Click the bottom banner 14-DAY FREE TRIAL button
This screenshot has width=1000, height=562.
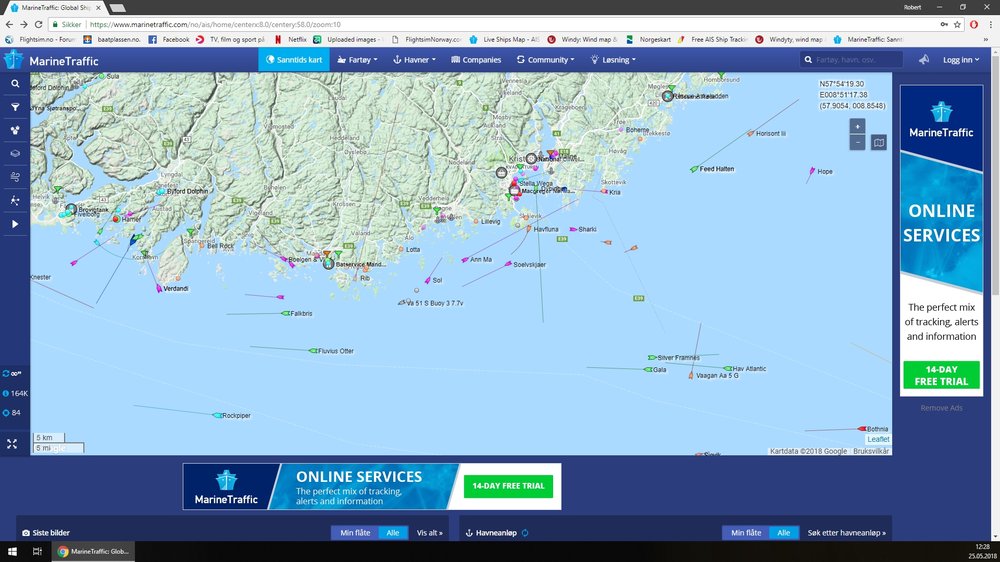pos(508,486)
